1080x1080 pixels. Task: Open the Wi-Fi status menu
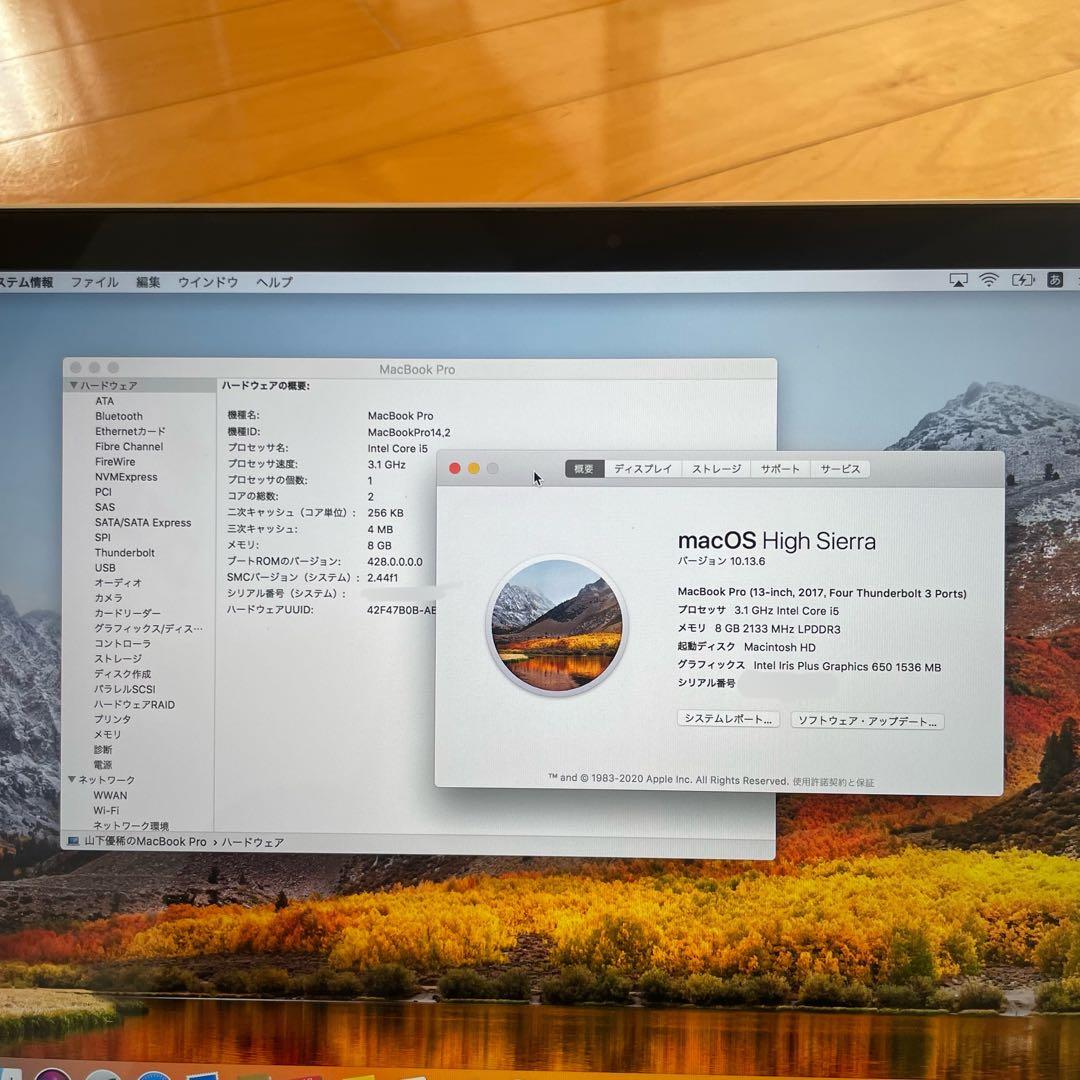[989, 281]
